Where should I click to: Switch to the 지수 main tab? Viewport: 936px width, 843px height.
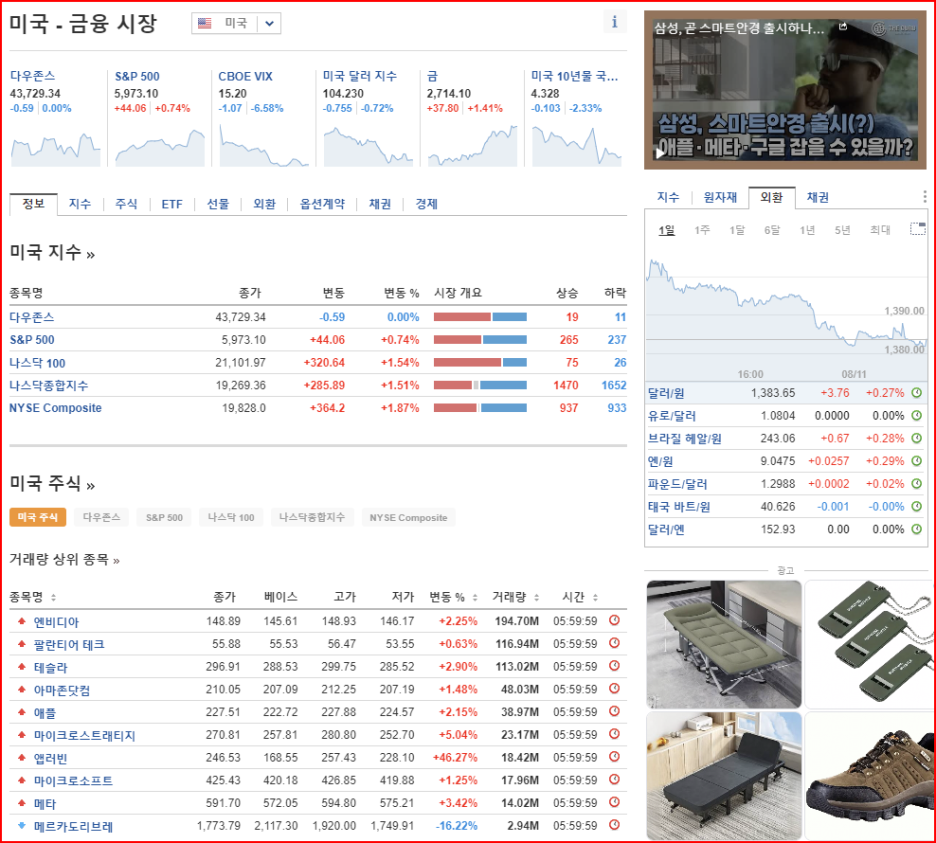pyautogui.click(x=80, y=204)
